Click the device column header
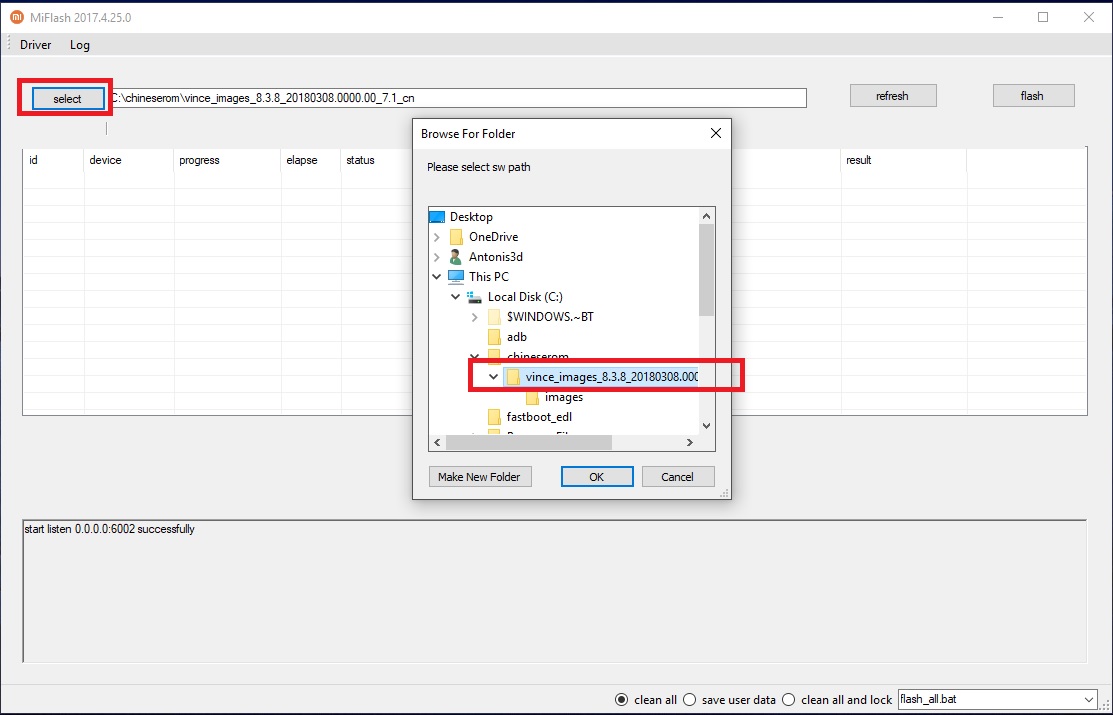The height and width of the screenshot is (715, 1113). pyautogui.click(x=128, y=160)
